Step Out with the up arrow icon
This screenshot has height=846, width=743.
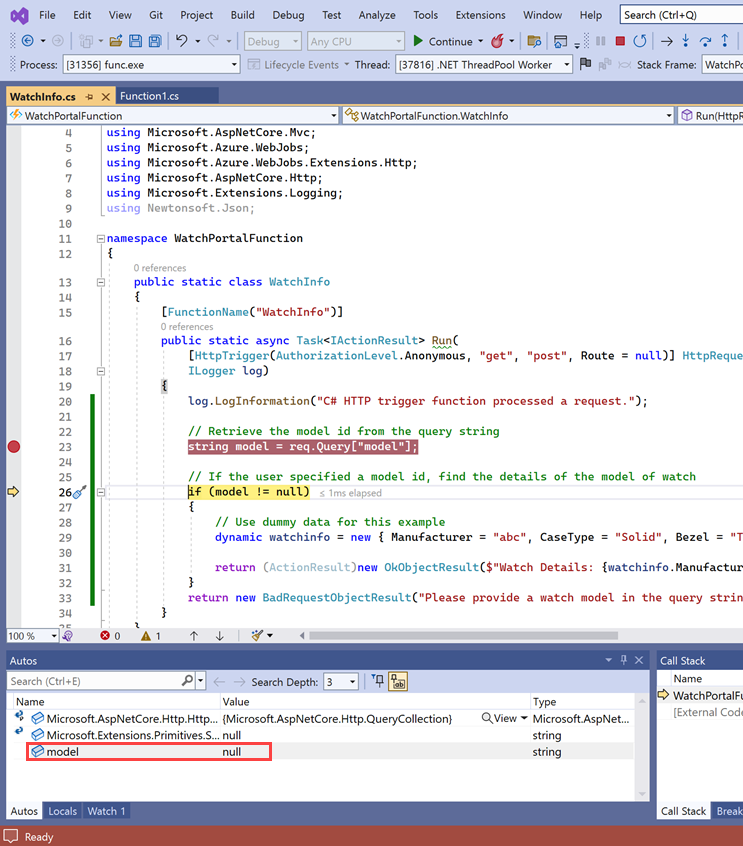click(725, 41)
